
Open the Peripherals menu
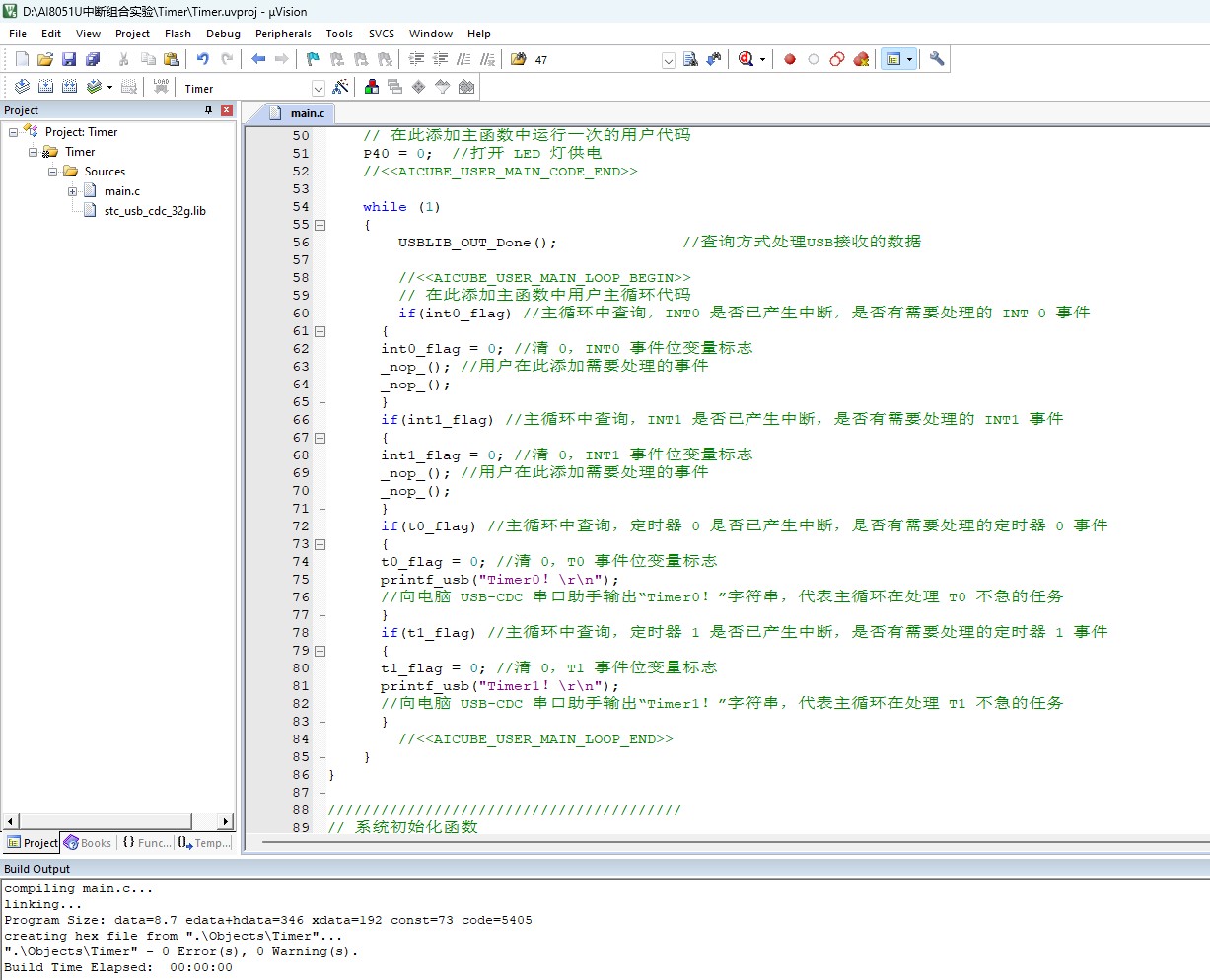[x=283, y=34]
